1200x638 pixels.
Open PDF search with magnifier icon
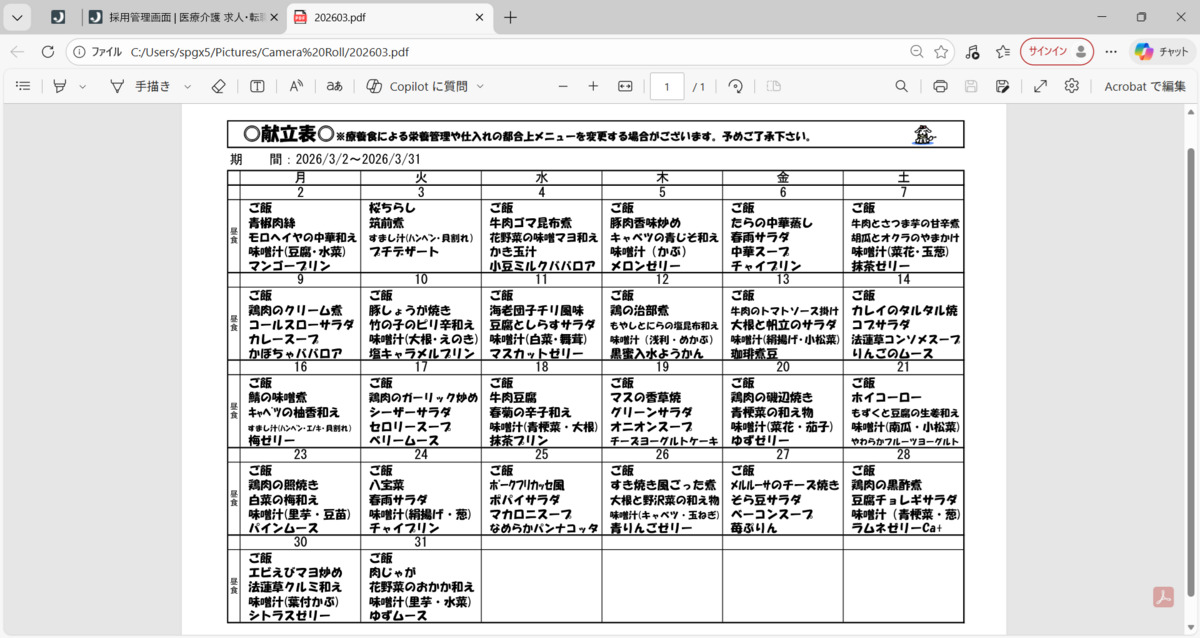[x=901, y=87]
